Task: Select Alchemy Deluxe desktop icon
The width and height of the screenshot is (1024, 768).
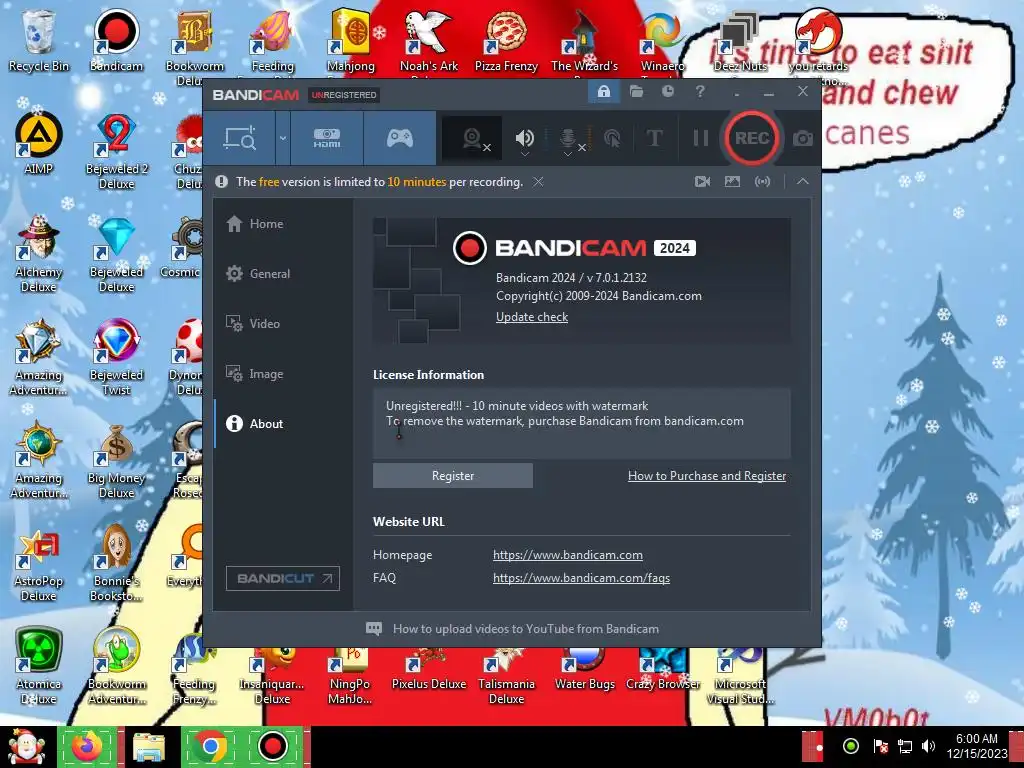Action: (x=39, y=255)
